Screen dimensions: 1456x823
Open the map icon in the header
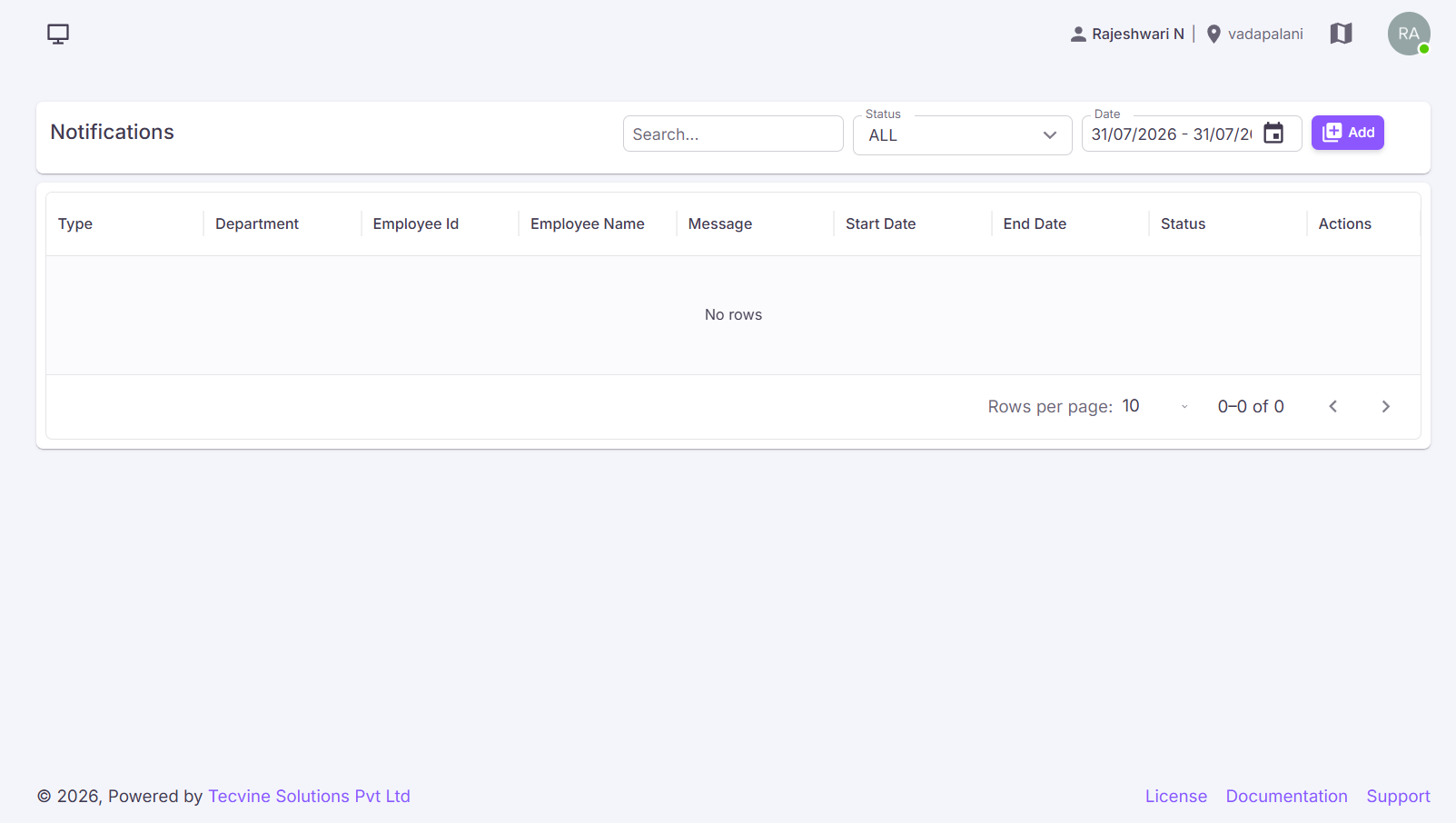[x=1341, y=34]
